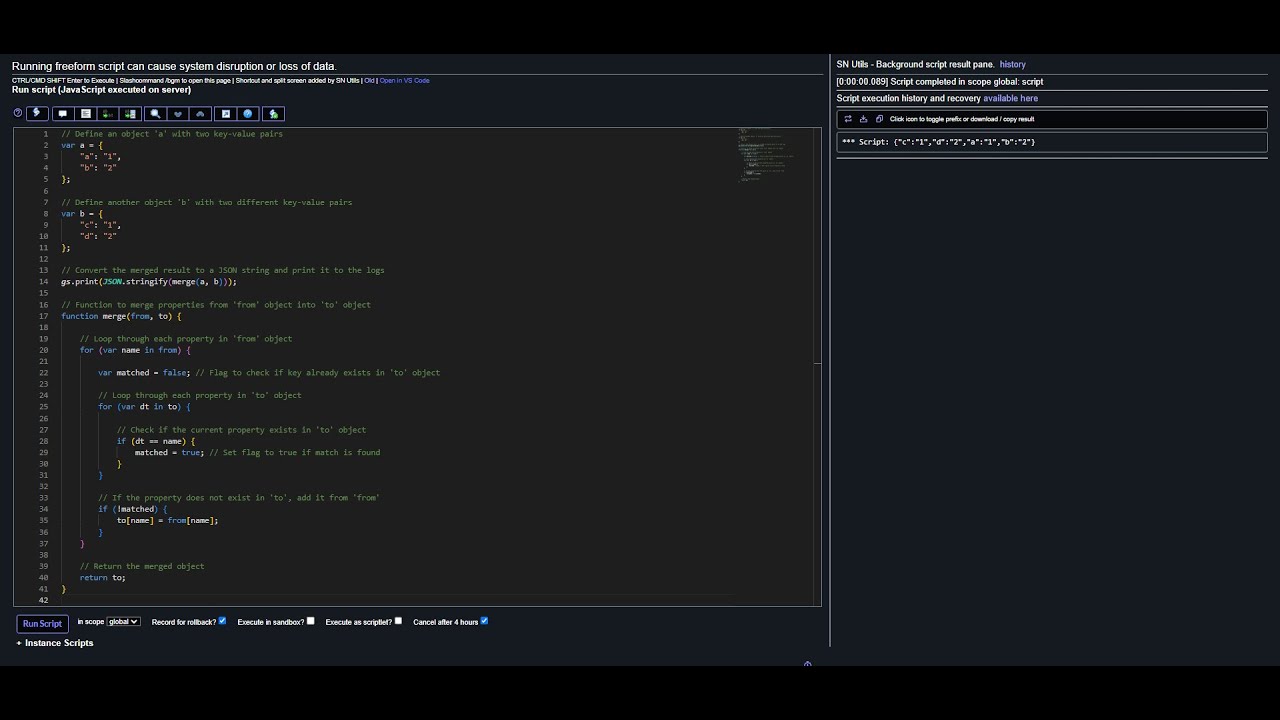
Task: Click the document lines icon in editor toolbar
Action: 86,114
